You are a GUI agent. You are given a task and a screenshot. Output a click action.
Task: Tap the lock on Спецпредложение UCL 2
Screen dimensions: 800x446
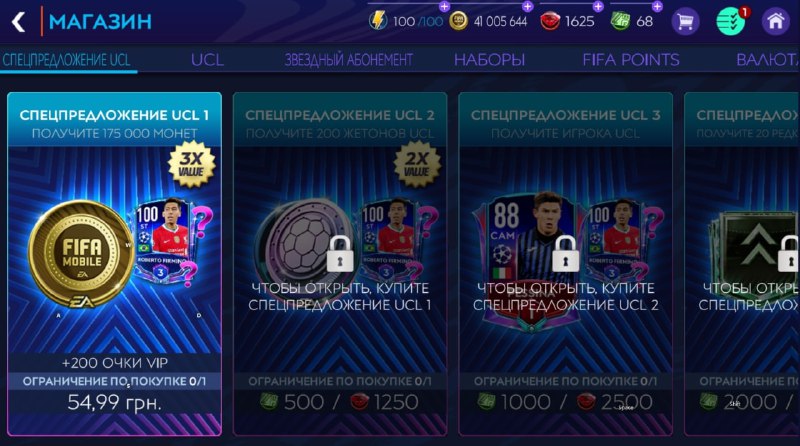pos(340,254)
